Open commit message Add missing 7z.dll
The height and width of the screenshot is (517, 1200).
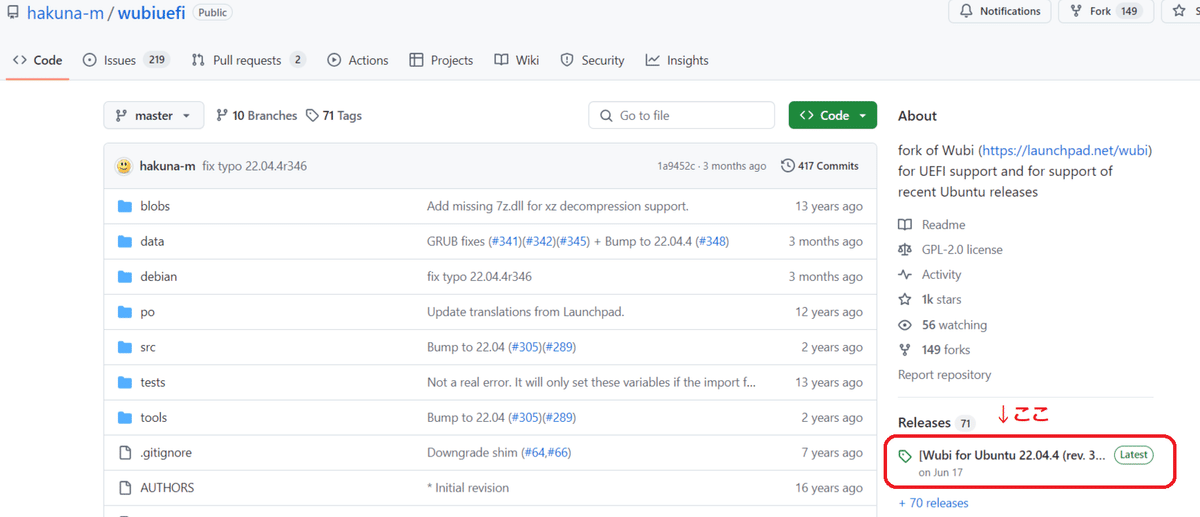click(557, 206)
